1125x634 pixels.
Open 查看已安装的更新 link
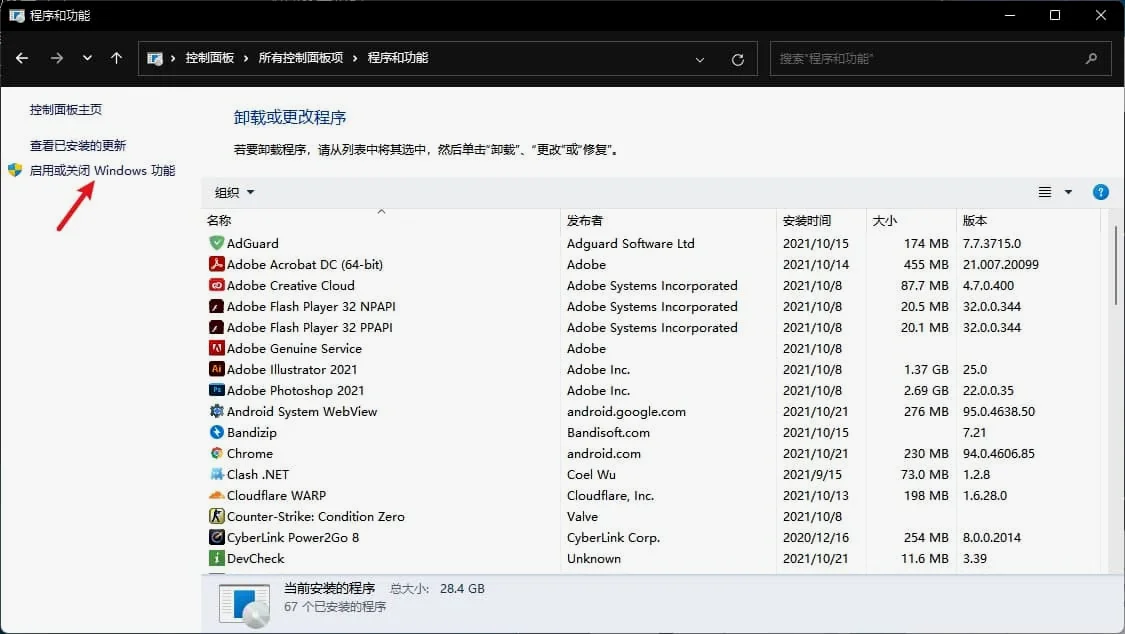pos(77,146)
